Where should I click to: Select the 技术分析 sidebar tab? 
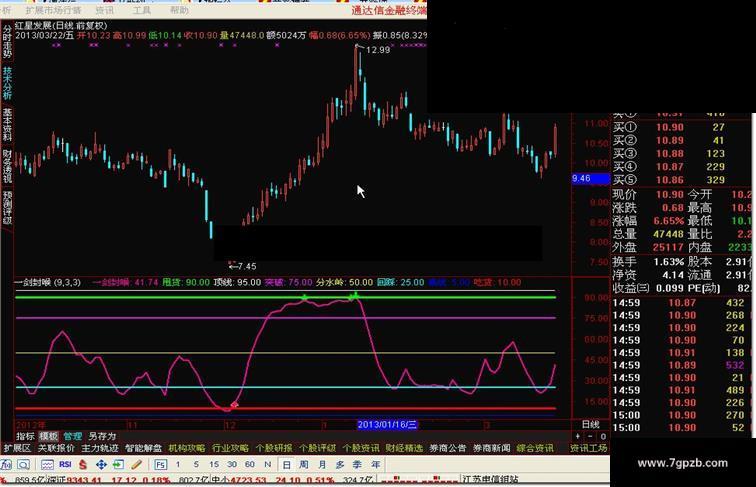point(7,83)
